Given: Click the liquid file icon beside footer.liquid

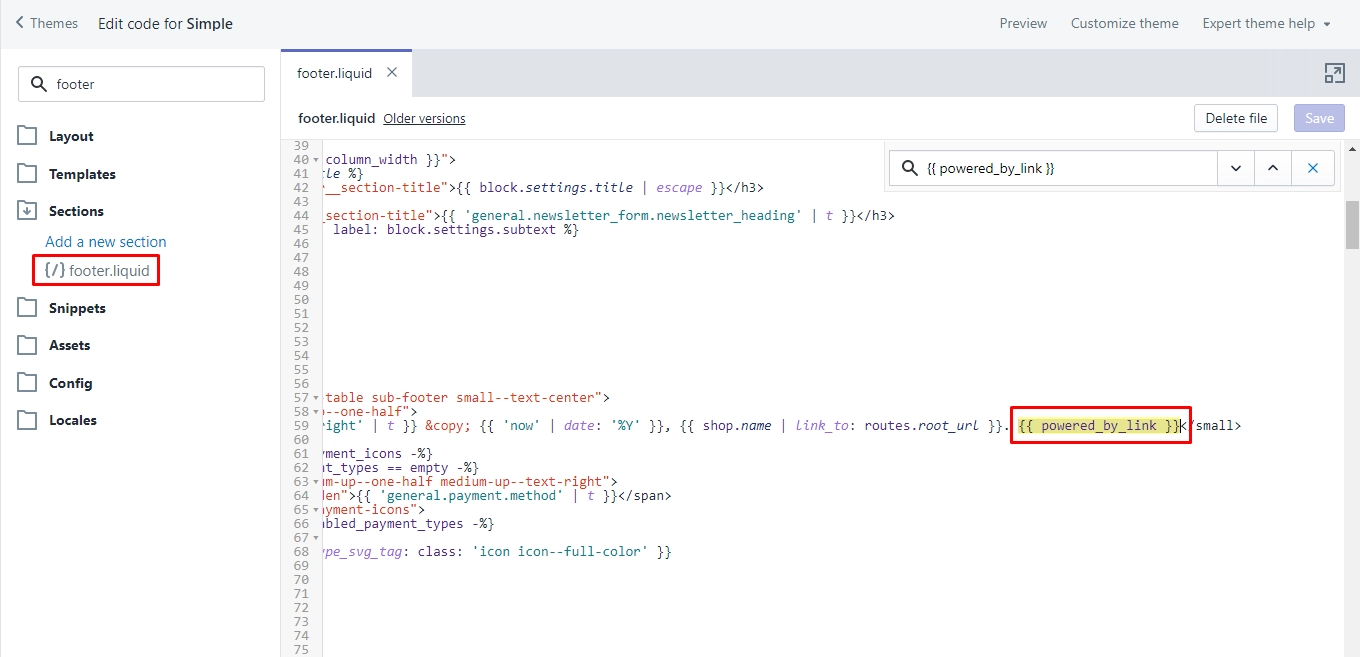Looking at the screenshot, I should pos(55,270).
